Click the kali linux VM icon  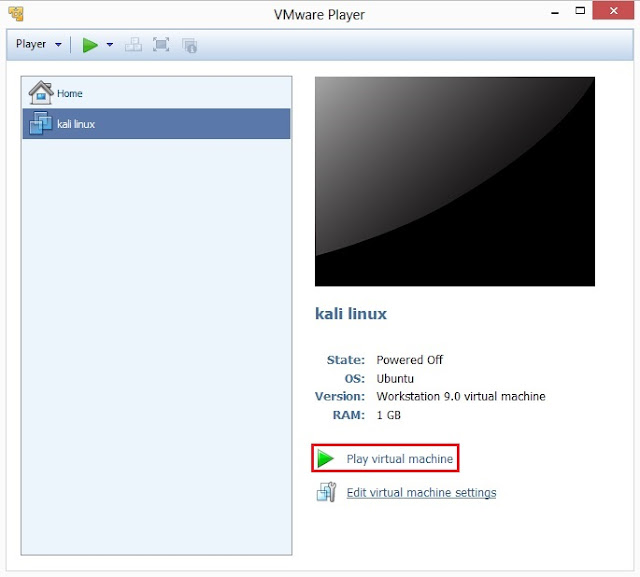[41, 123]
